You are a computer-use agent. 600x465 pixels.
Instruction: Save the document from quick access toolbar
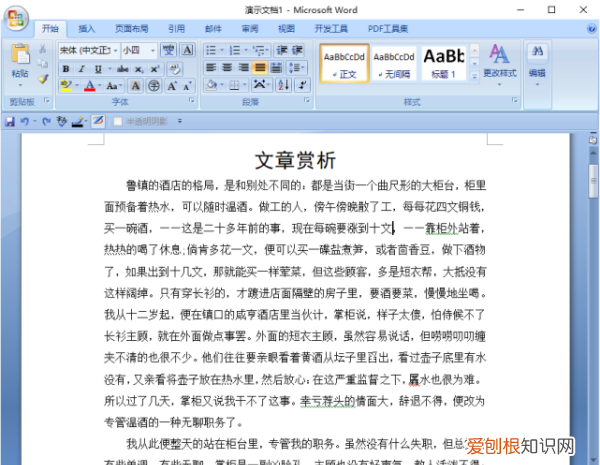(10, 122)
